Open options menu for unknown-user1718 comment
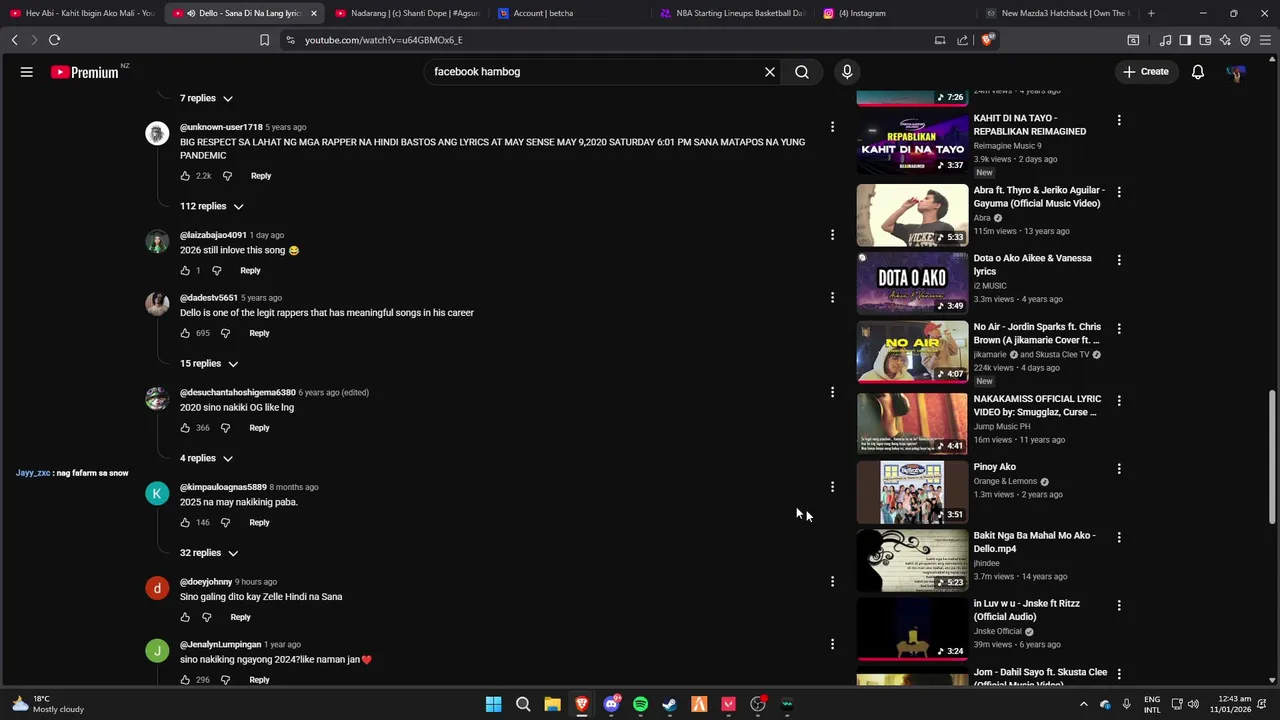This screenshot has height=720, width=1280. coord(832,127)
